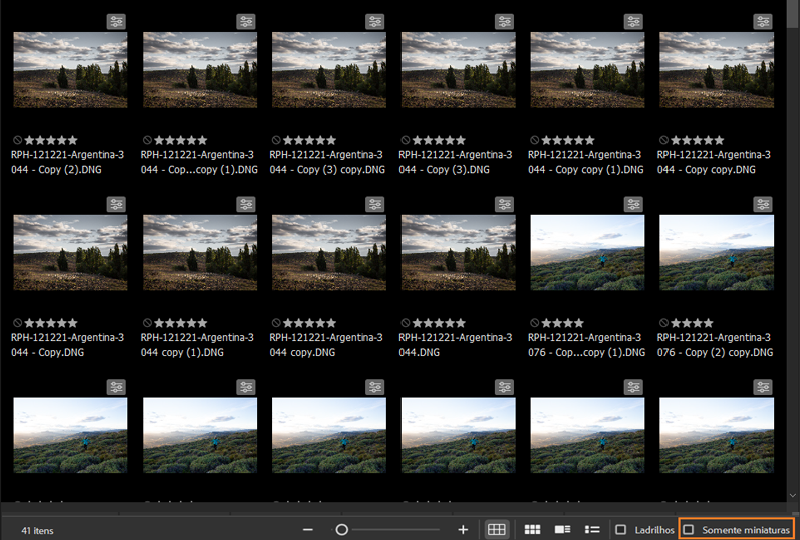The width and height of the screenshot is (800, 540).
Task: Click the reject icon for 044 - Copy copy.DNG
Action: [664, 140]
